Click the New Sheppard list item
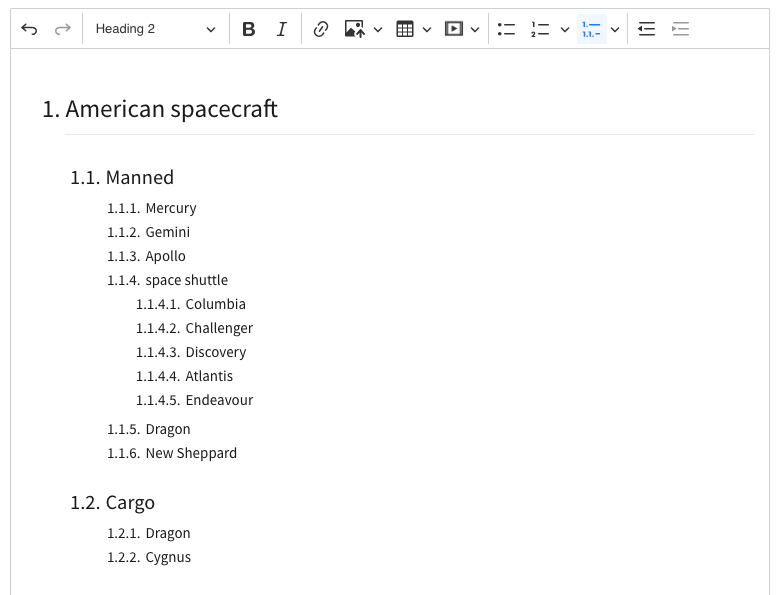This screenshot has width=782, height=595. [191, 453]
